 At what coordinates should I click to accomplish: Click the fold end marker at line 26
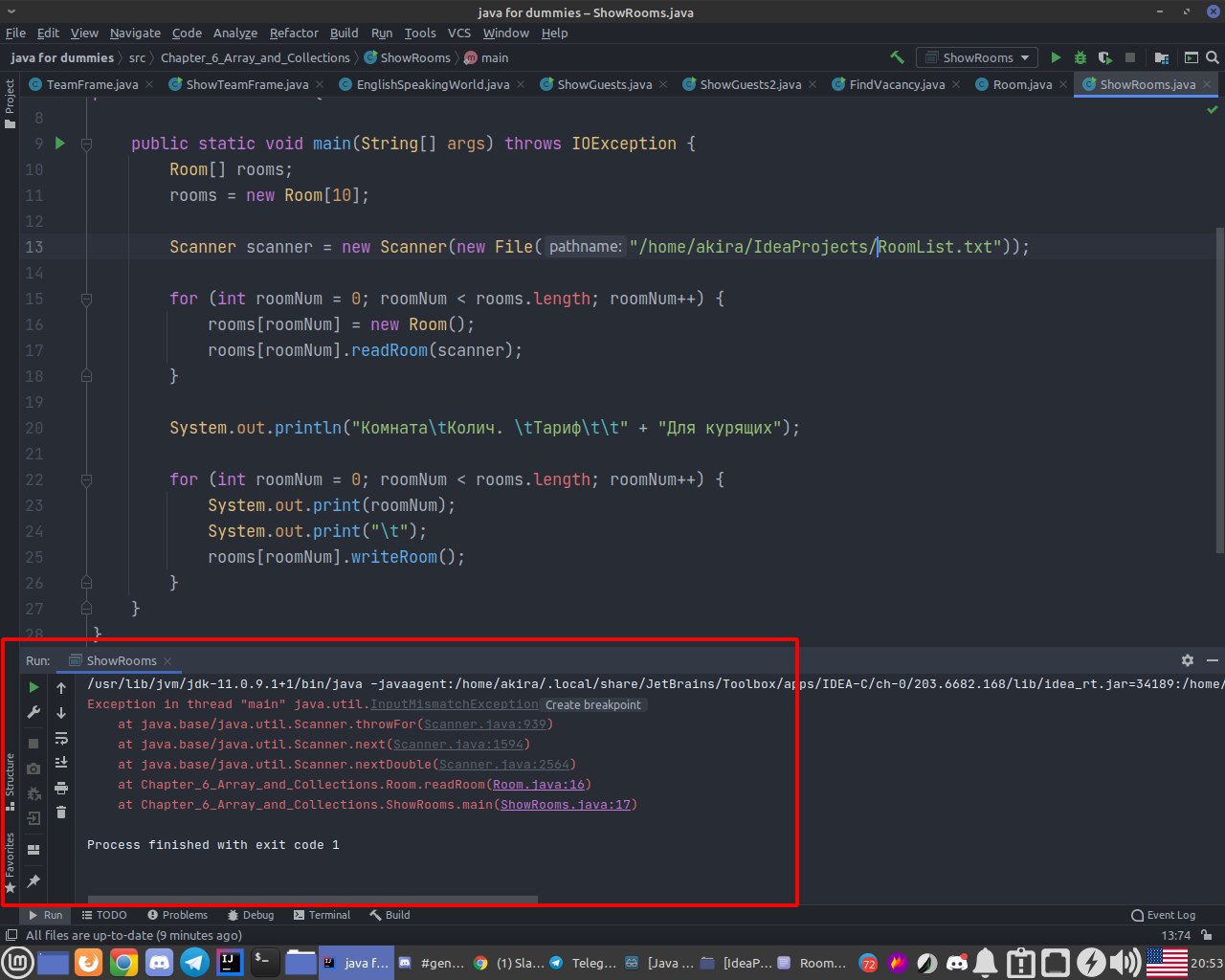click(86, 583)
